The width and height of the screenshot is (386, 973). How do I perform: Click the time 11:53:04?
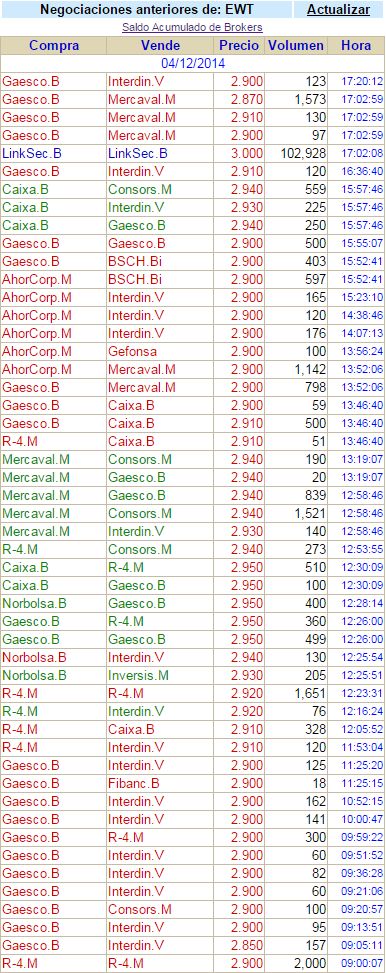tap(362, 747)
